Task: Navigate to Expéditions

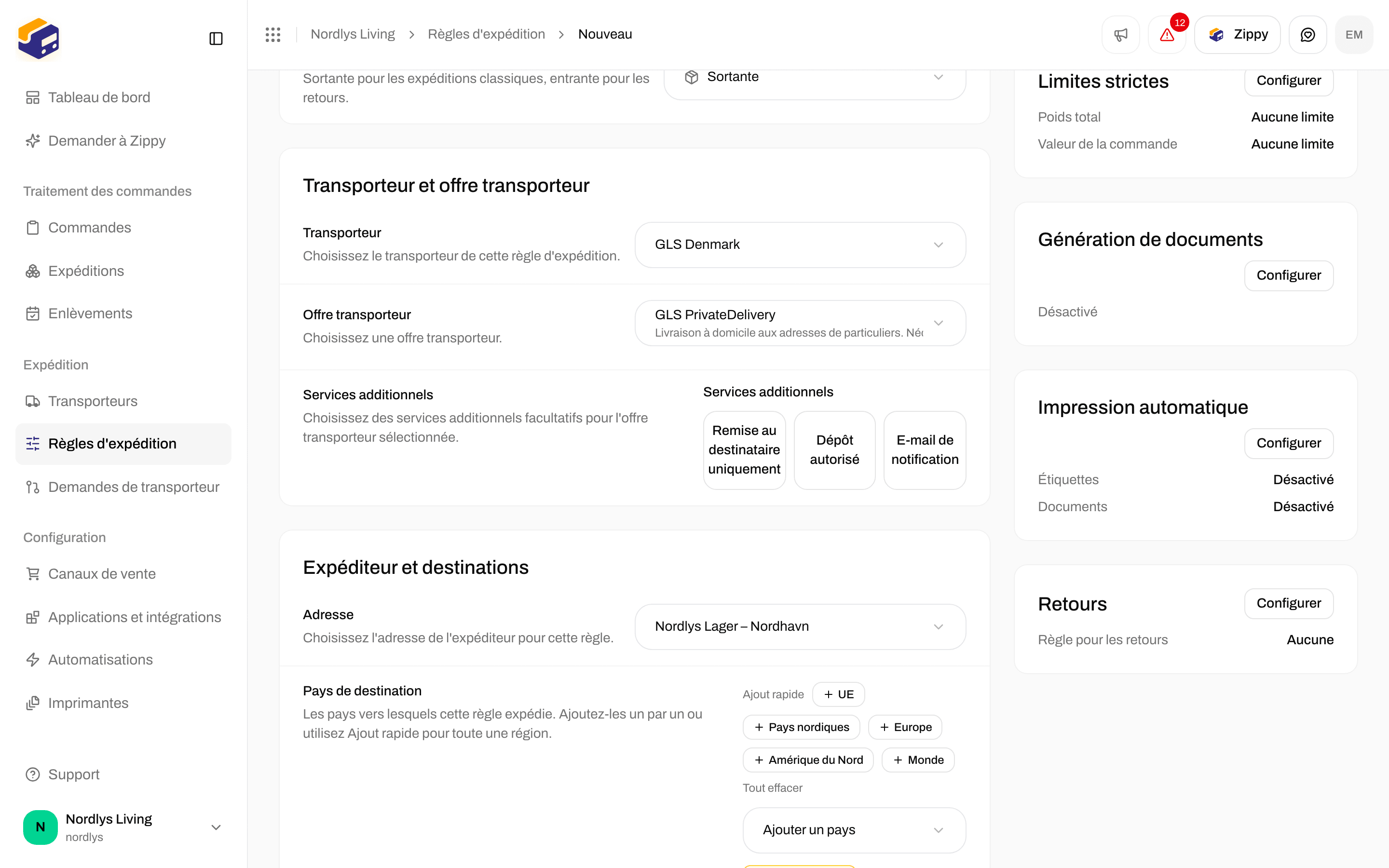Action: (123, 271)
